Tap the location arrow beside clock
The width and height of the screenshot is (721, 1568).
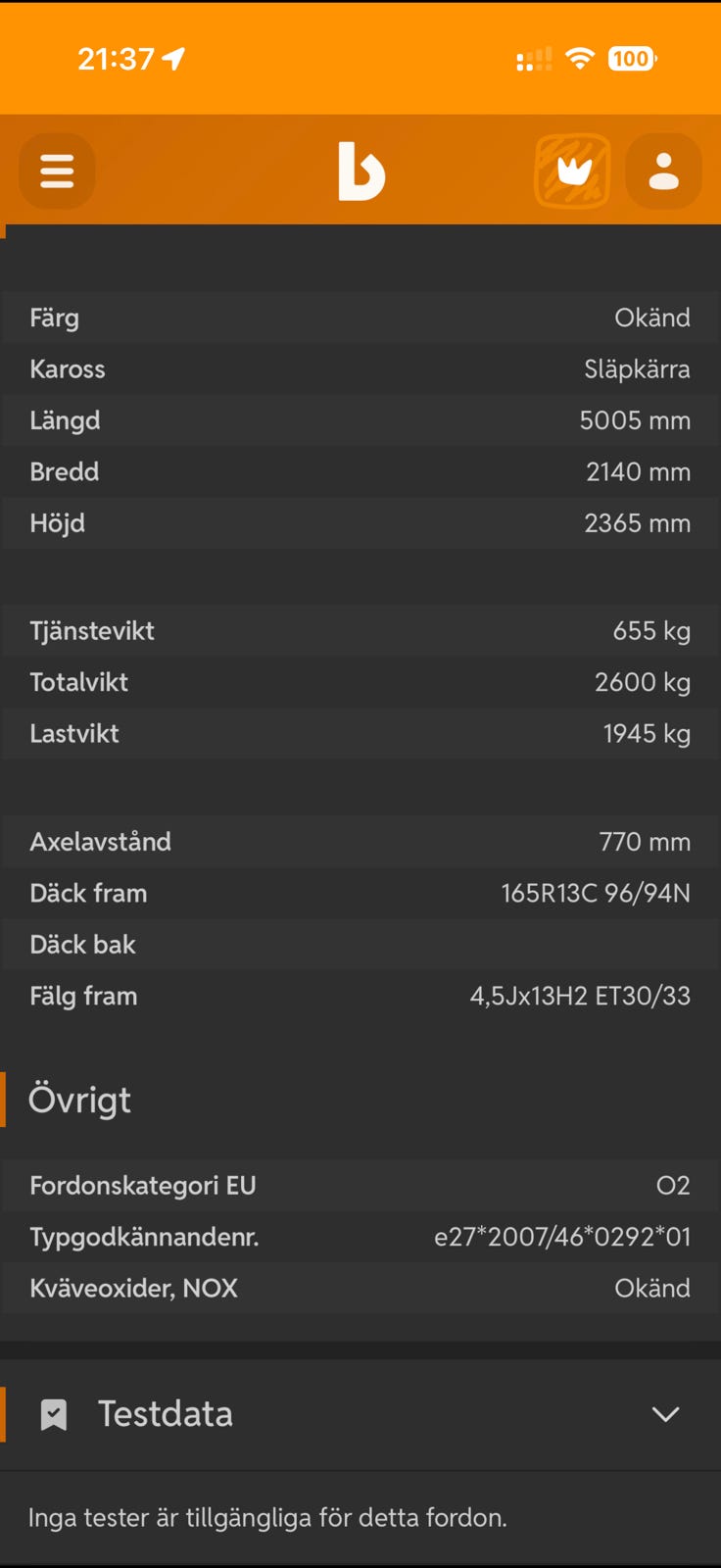point(174,60)
